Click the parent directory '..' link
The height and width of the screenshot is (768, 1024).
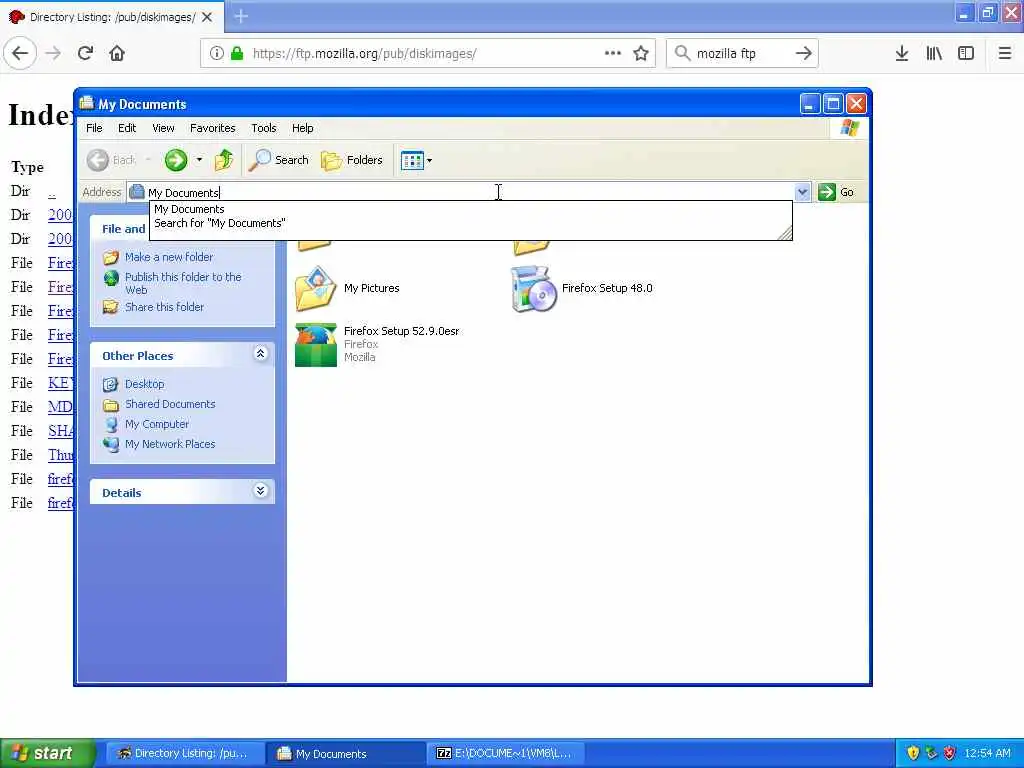52,192
